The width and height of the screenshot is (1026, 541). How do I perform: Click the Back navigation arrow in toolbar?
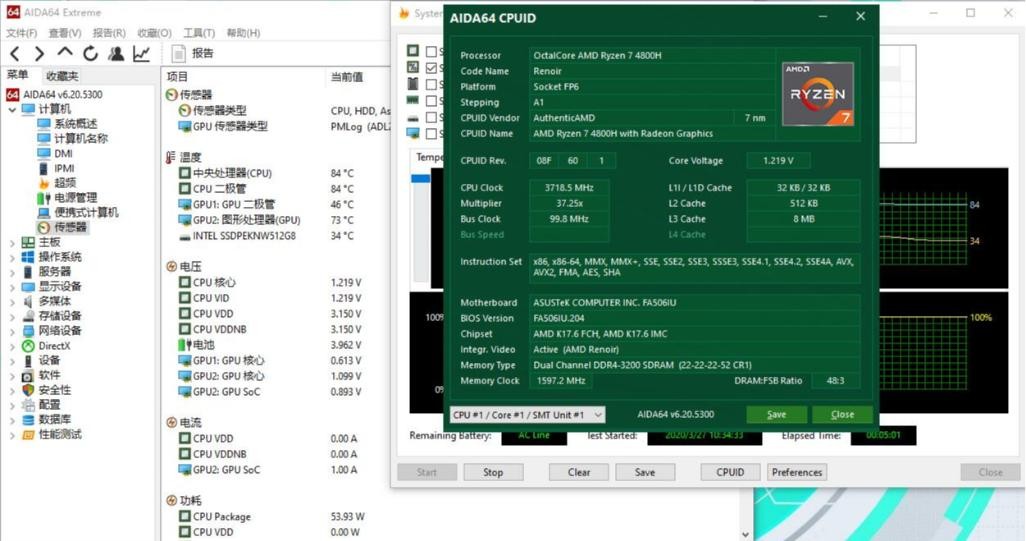click(15, 54)
